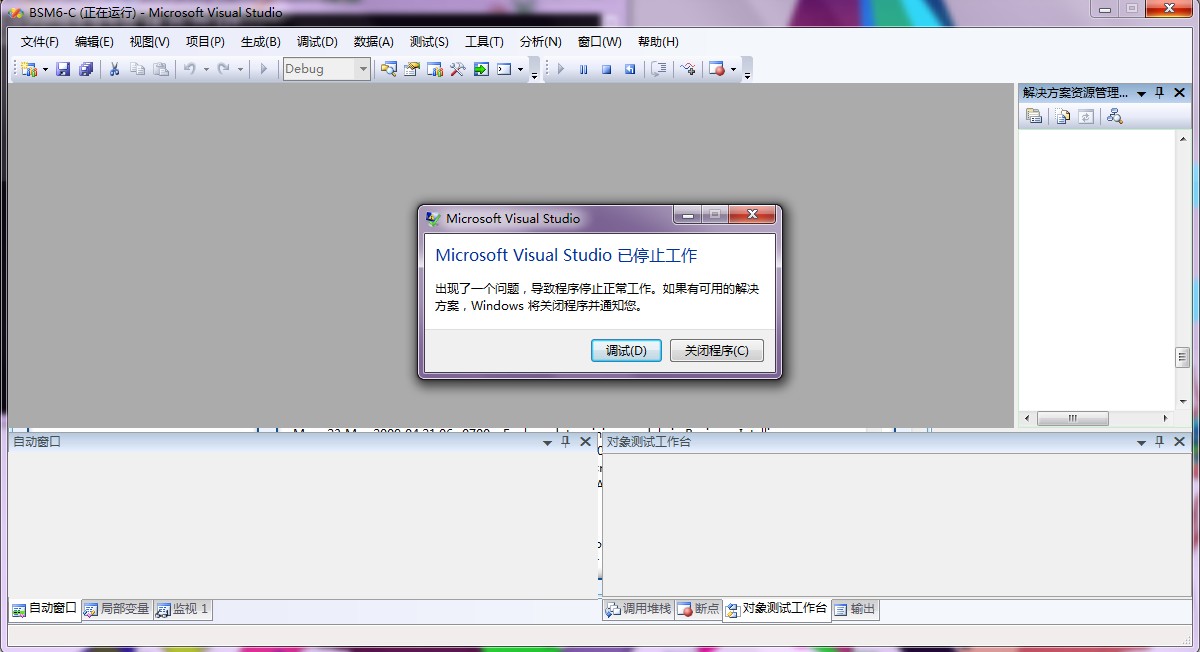This screenshot has height=652, width=1200.
Task: Open the 生成(B) menu
Action: pyautogui.click(x=261, y=41)
